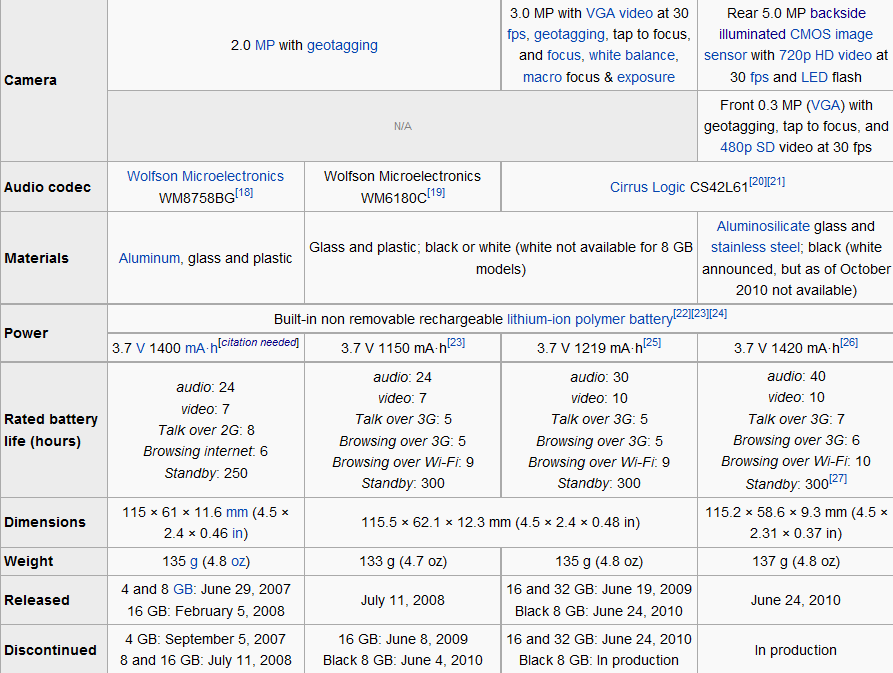Click the N/A camera cell
Viewport: 893px width, 673px height.
click(x=402, y=126)
